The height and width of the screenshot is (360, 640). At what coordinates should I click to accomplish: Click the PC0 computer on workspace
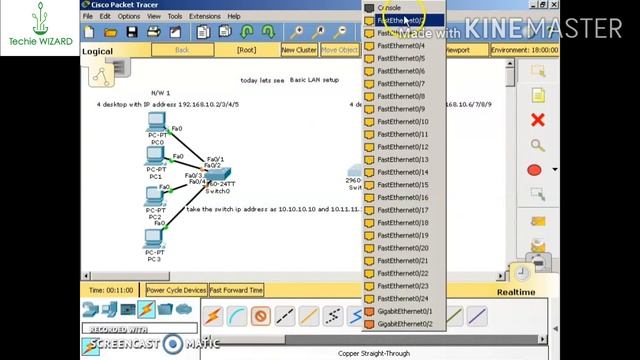(157, 122)
